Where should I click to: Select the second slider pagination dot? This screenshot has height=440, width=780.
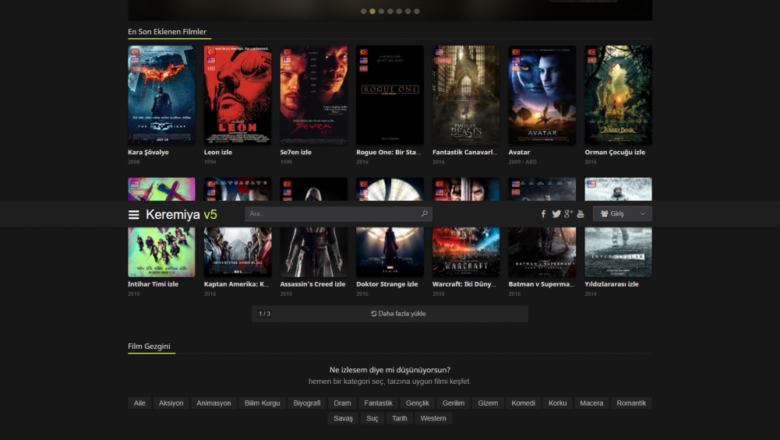pyautogui.click(x=372, y=11)
